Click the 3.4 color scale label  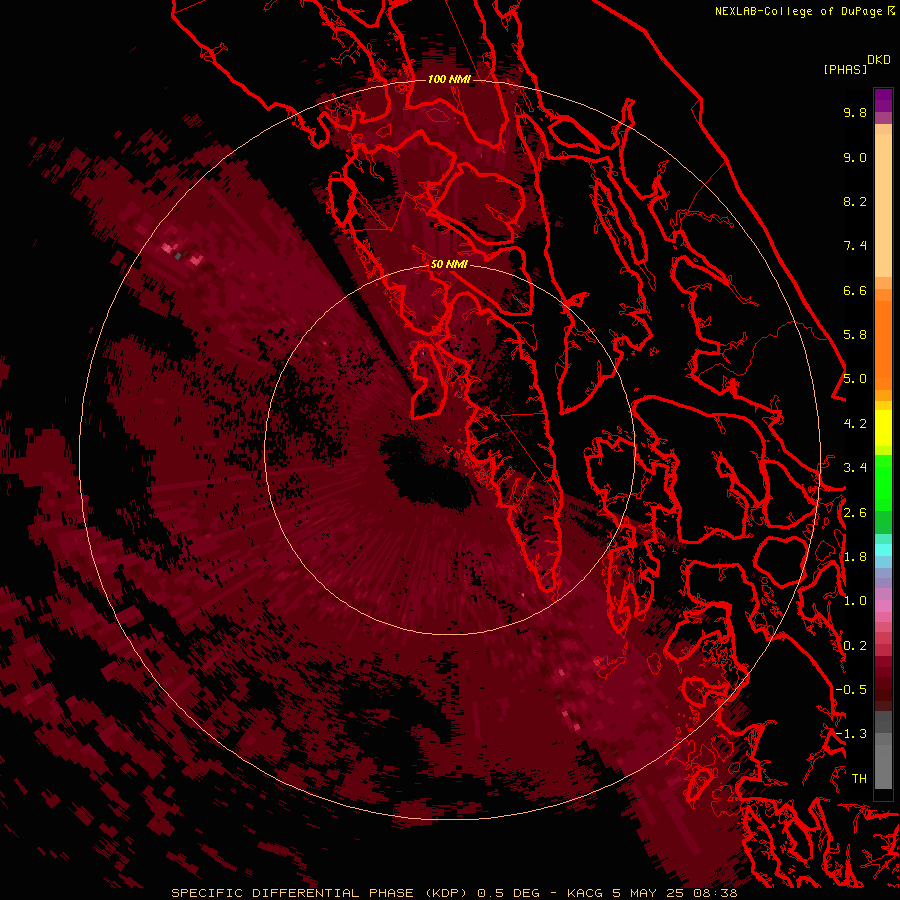tap(855, 468)
